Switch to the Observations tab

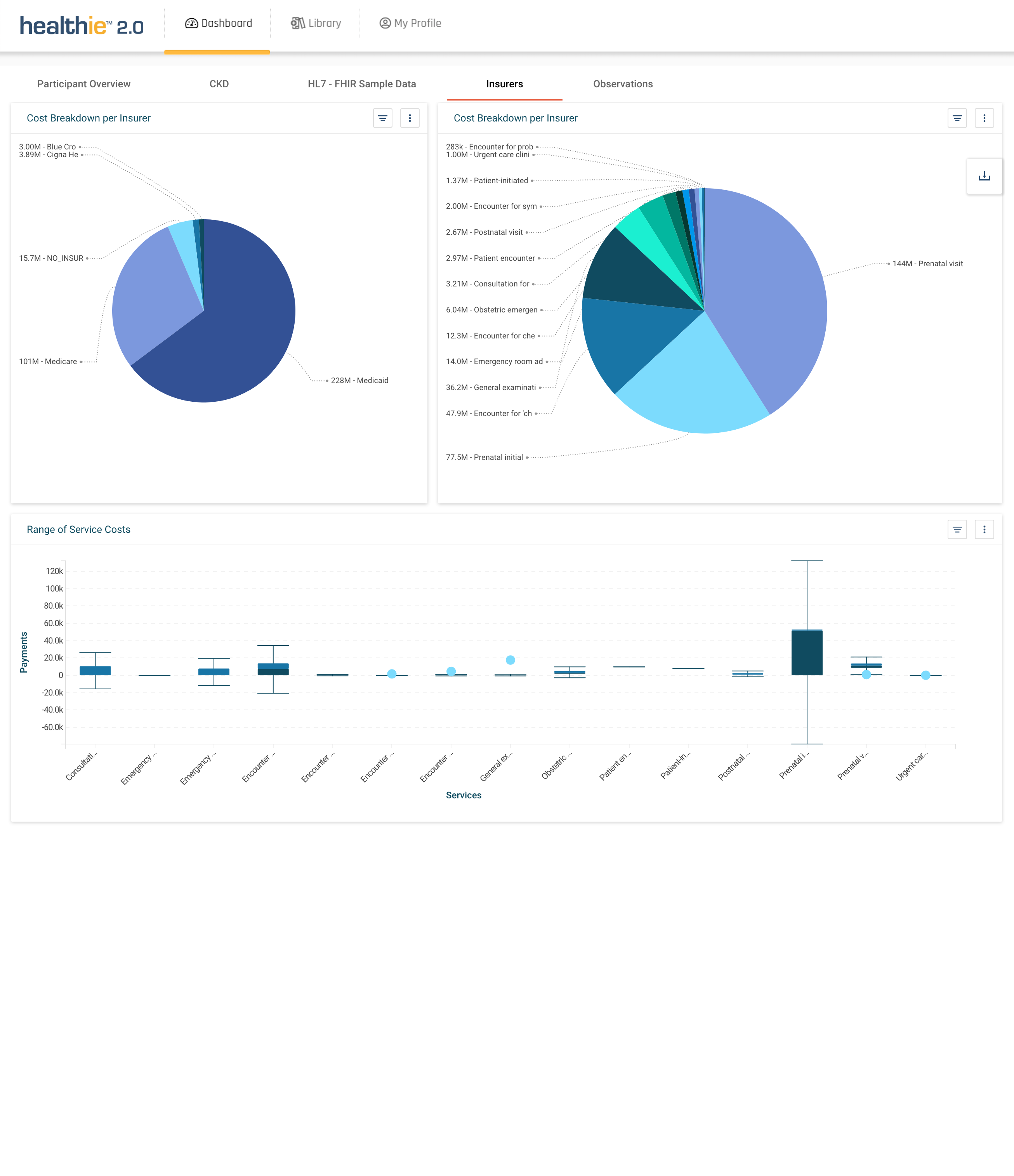pyautogui.click(x=623, y=84)
